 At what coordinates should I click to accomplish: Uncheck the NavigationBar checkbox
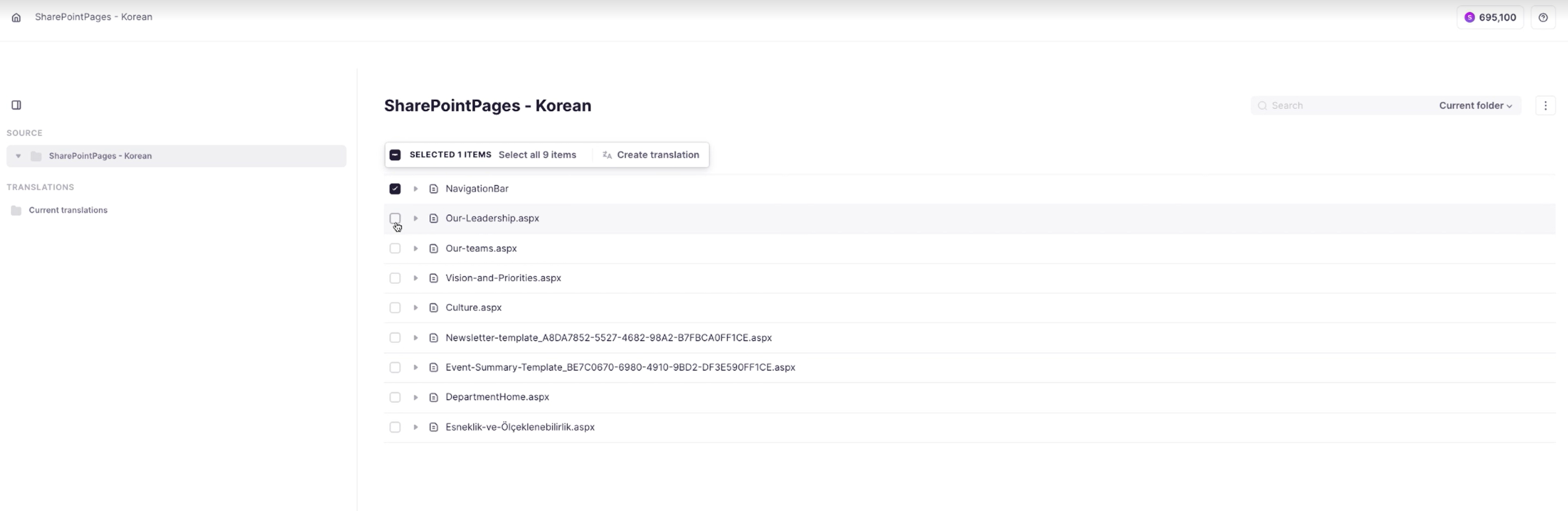coord(395,189)
